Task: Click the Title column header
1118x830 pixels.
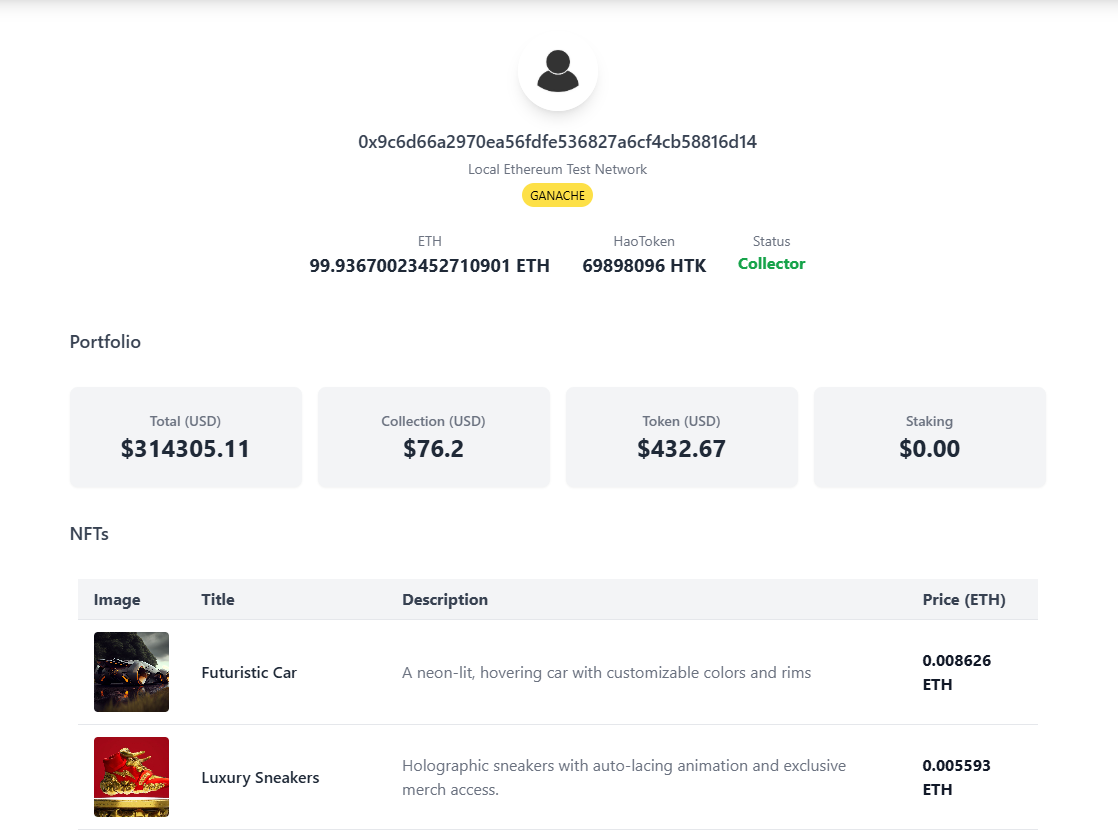Action: coord(218,599)
